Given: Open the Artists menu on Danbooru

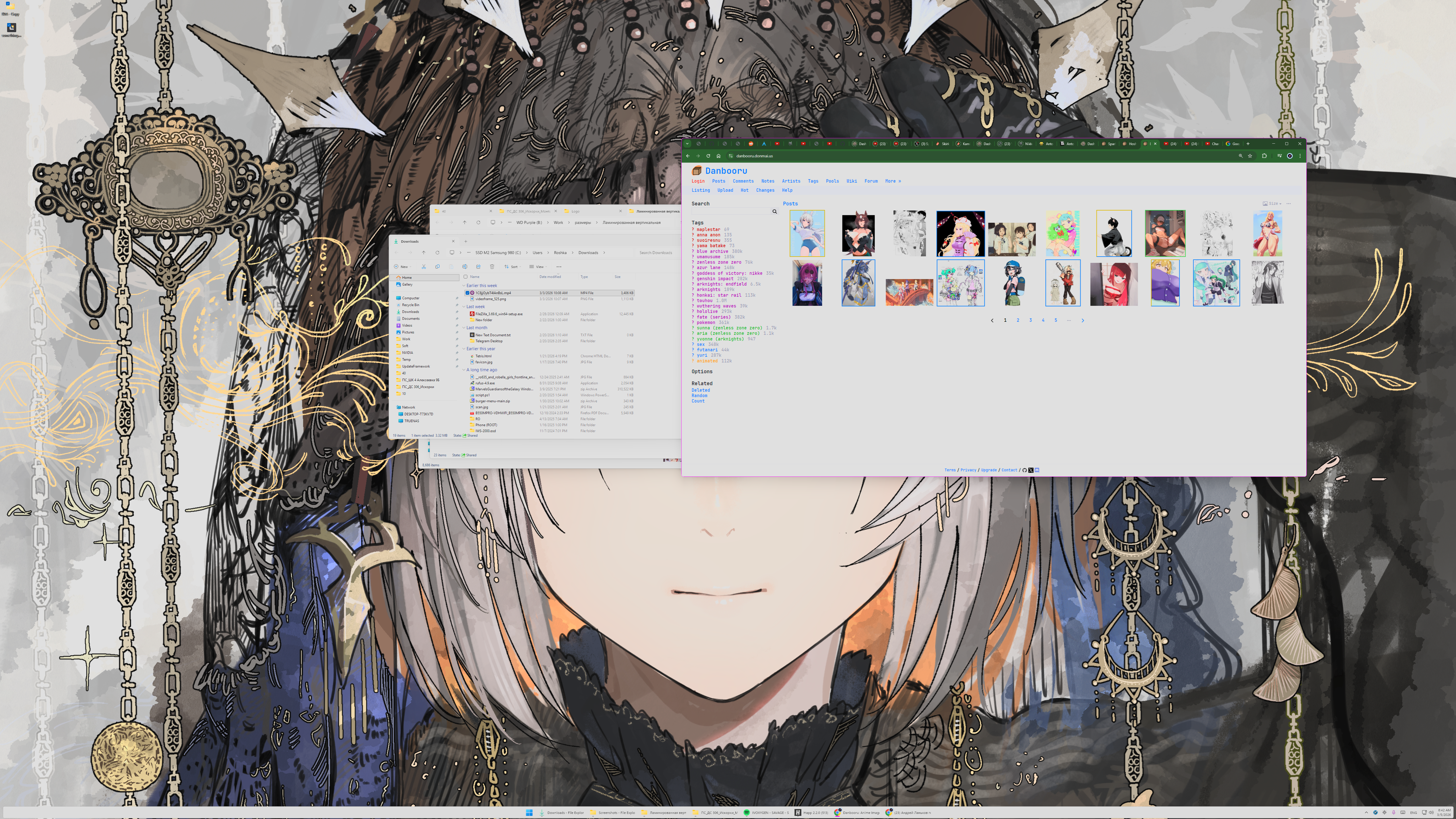Looking at the screenshot, I should [x=791, y=181].
